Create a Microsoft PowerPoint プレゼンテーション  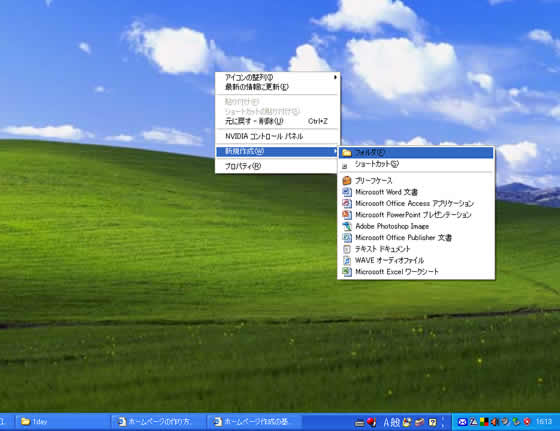coord(416,215)
